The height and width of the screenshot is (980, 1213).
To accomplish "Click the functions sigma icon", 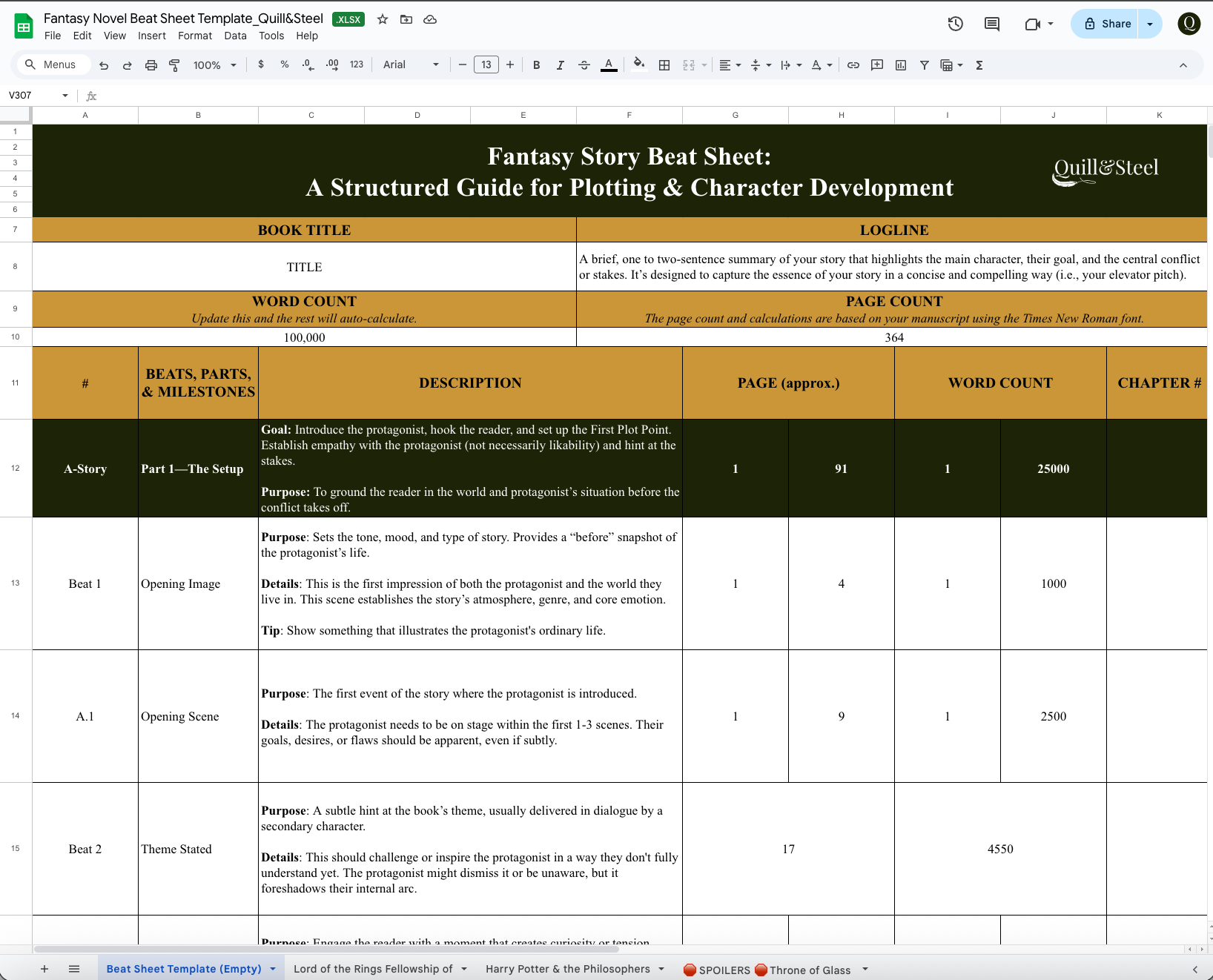I will click(979, 65).
